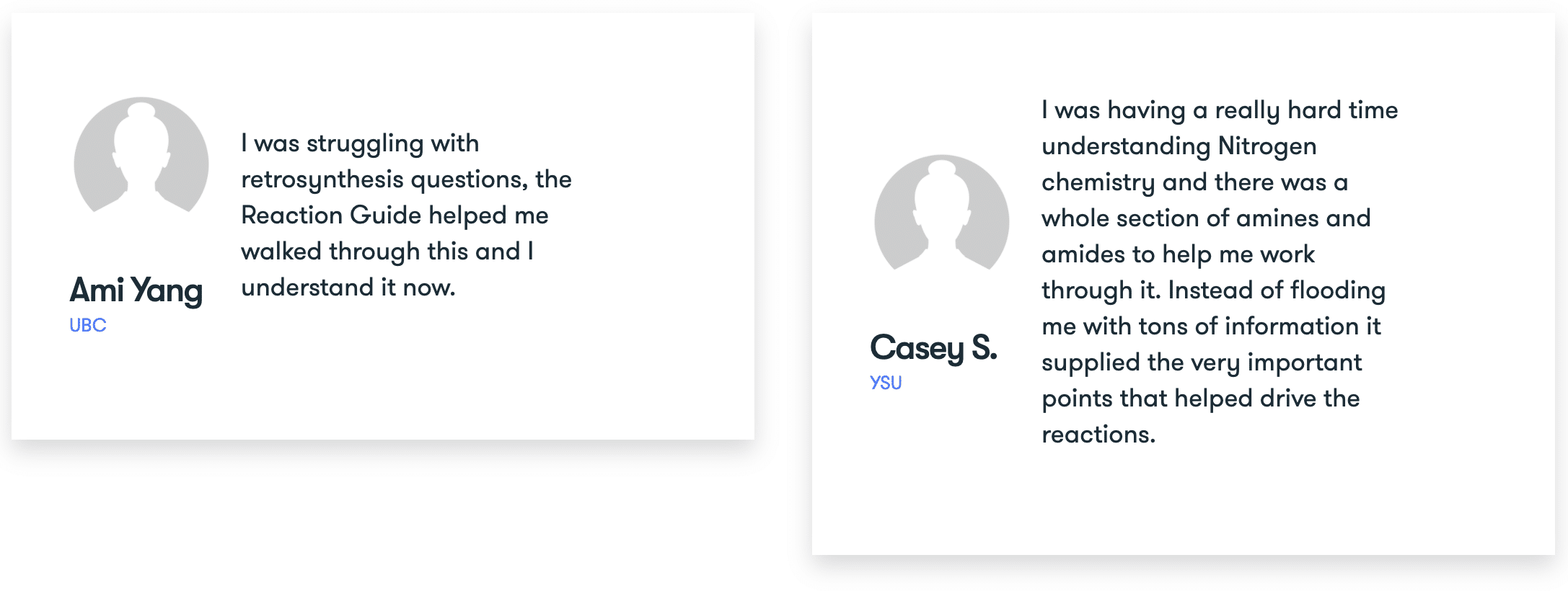Click the line "walked through this and I"
Image resolution: width=1568 pixels, height=591 pixels.
click(x=387, y=252)
